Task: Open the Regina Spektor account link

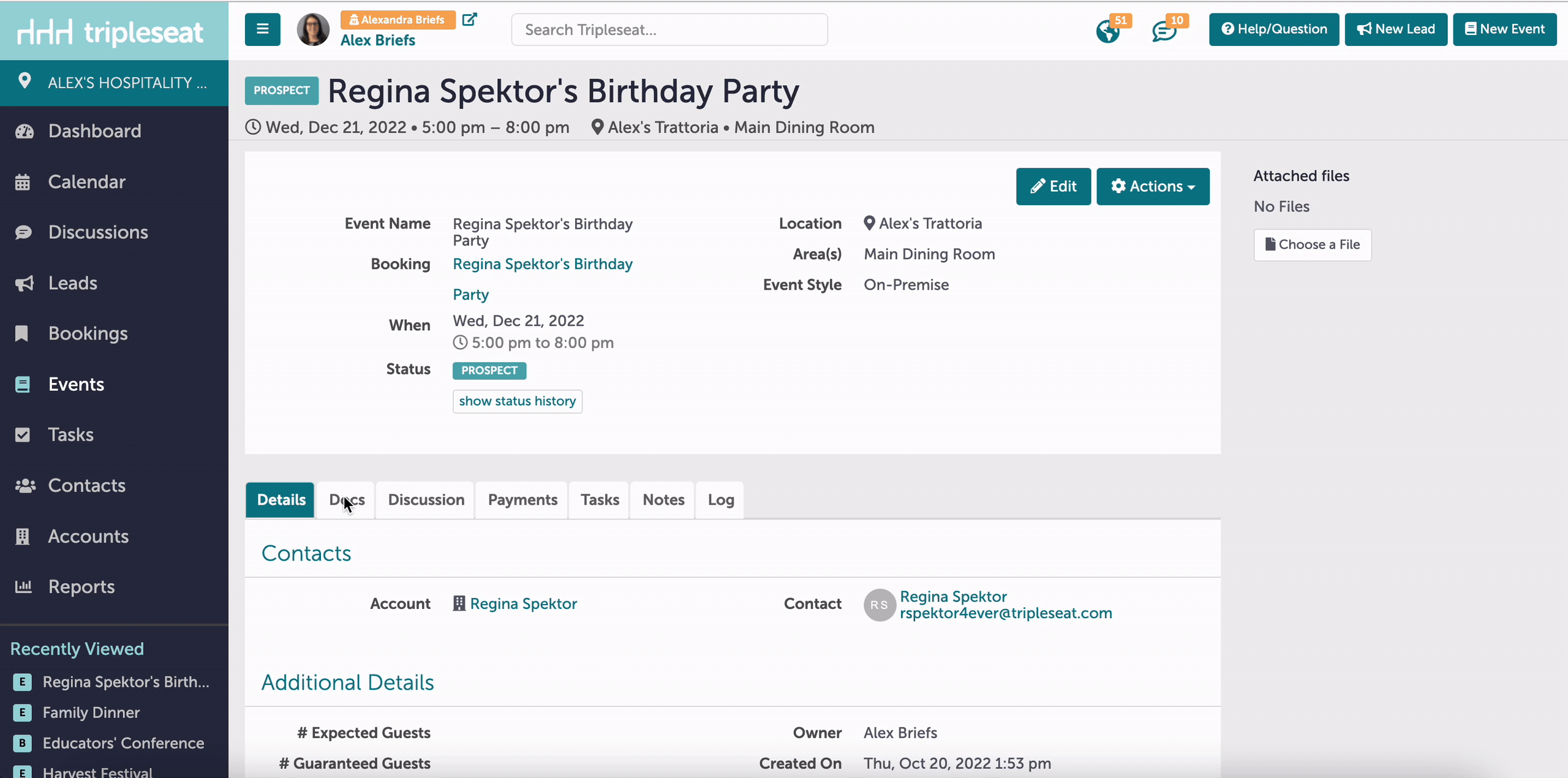Action: click(524, 603)
